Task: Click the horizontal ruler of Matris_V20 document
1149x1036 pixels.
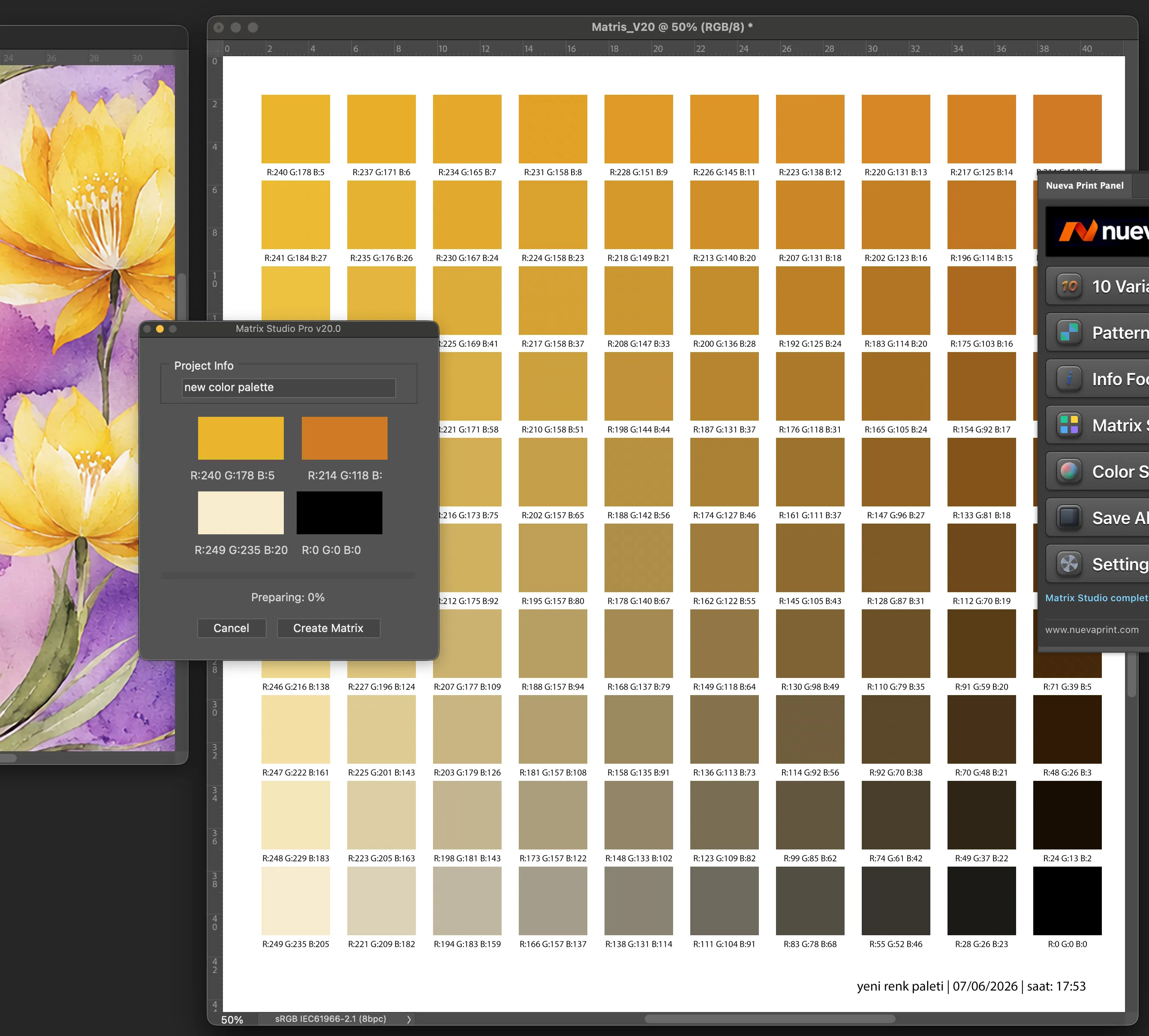Action: click(x=673, y=48)
